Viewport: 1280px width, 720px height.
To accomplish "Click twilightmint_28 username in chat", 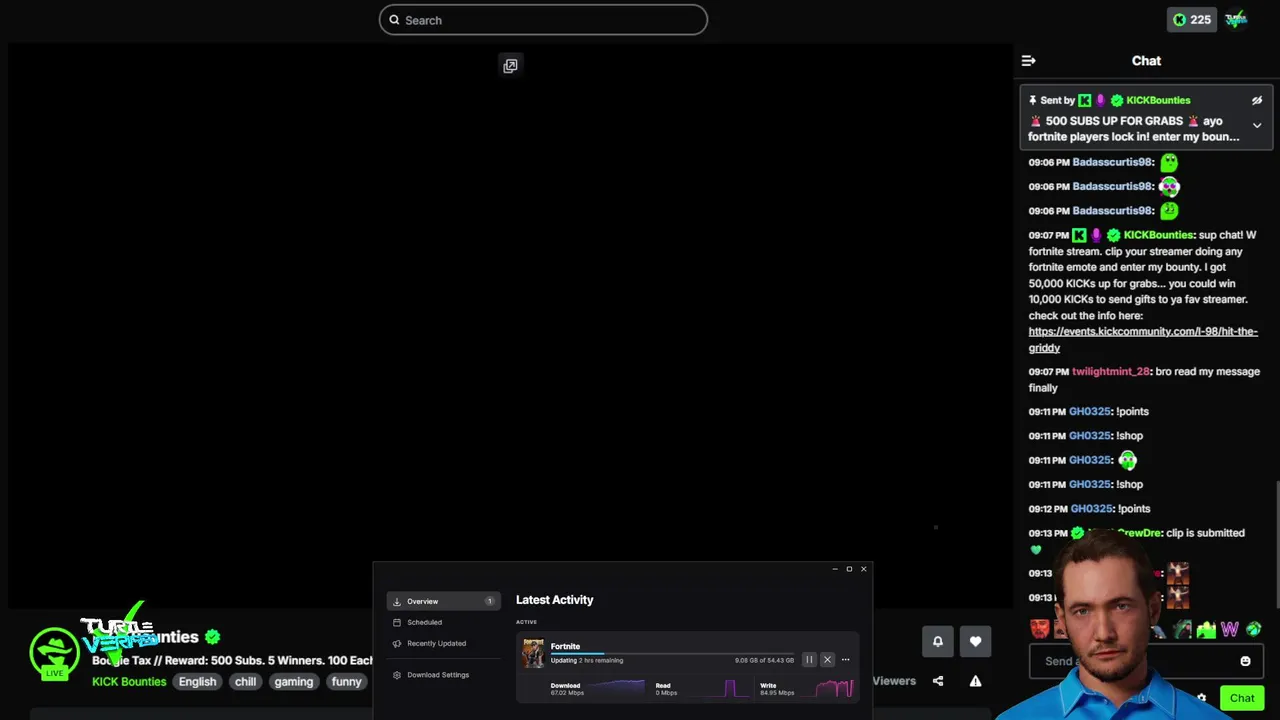I will [1111, 371].
